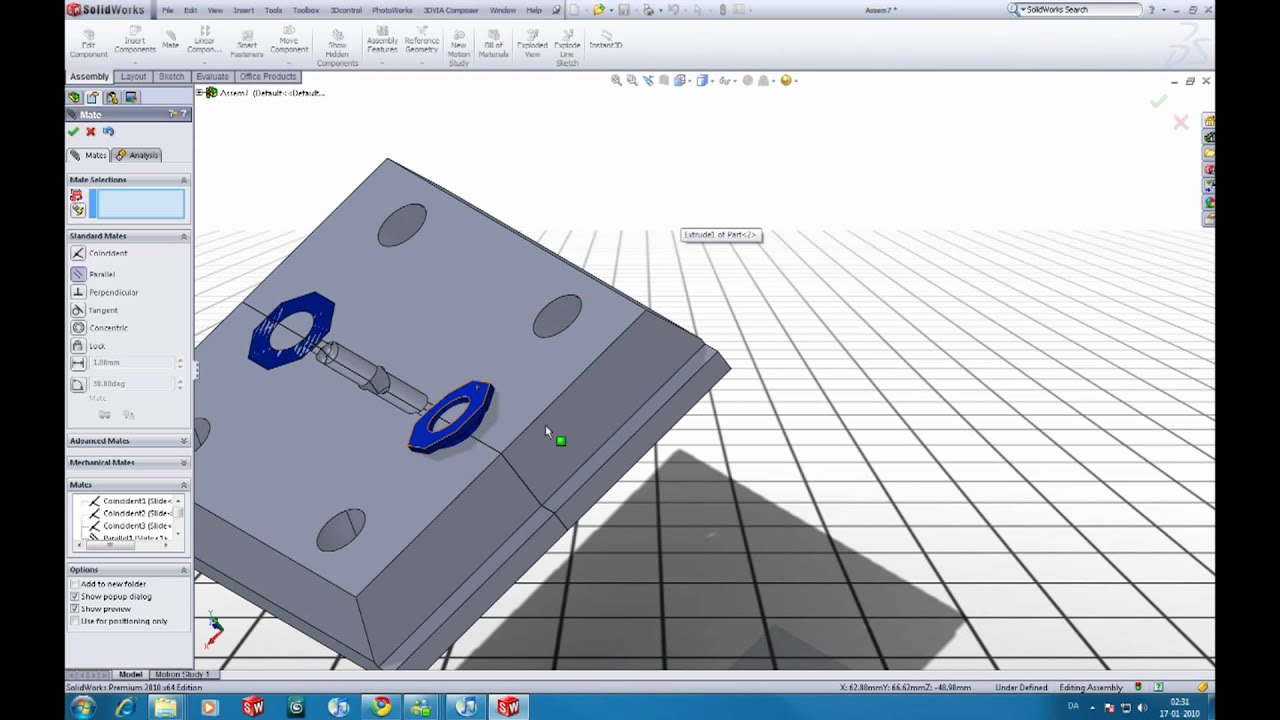Open Chrome from Windows taskbar

click(x=380, y=707)
